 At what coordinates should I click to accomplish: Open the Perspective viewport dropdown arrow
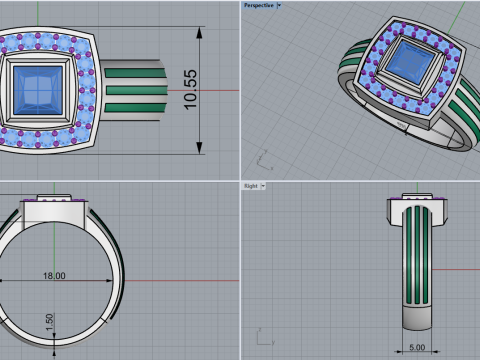279,5
